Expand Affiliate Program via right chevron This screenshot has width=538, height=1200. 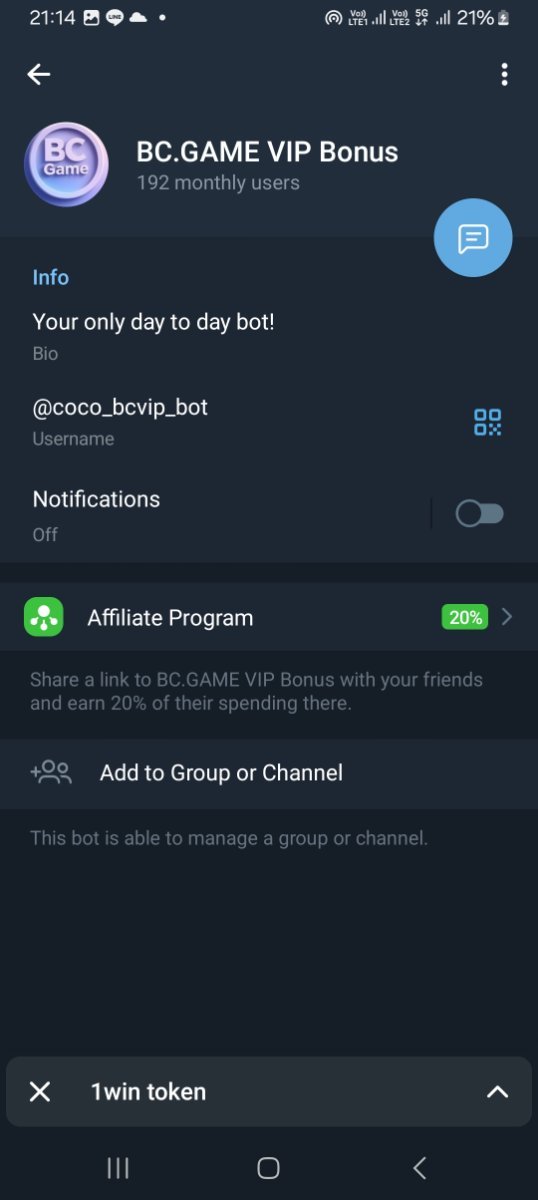pyautogui.click(x=507, y=617)
